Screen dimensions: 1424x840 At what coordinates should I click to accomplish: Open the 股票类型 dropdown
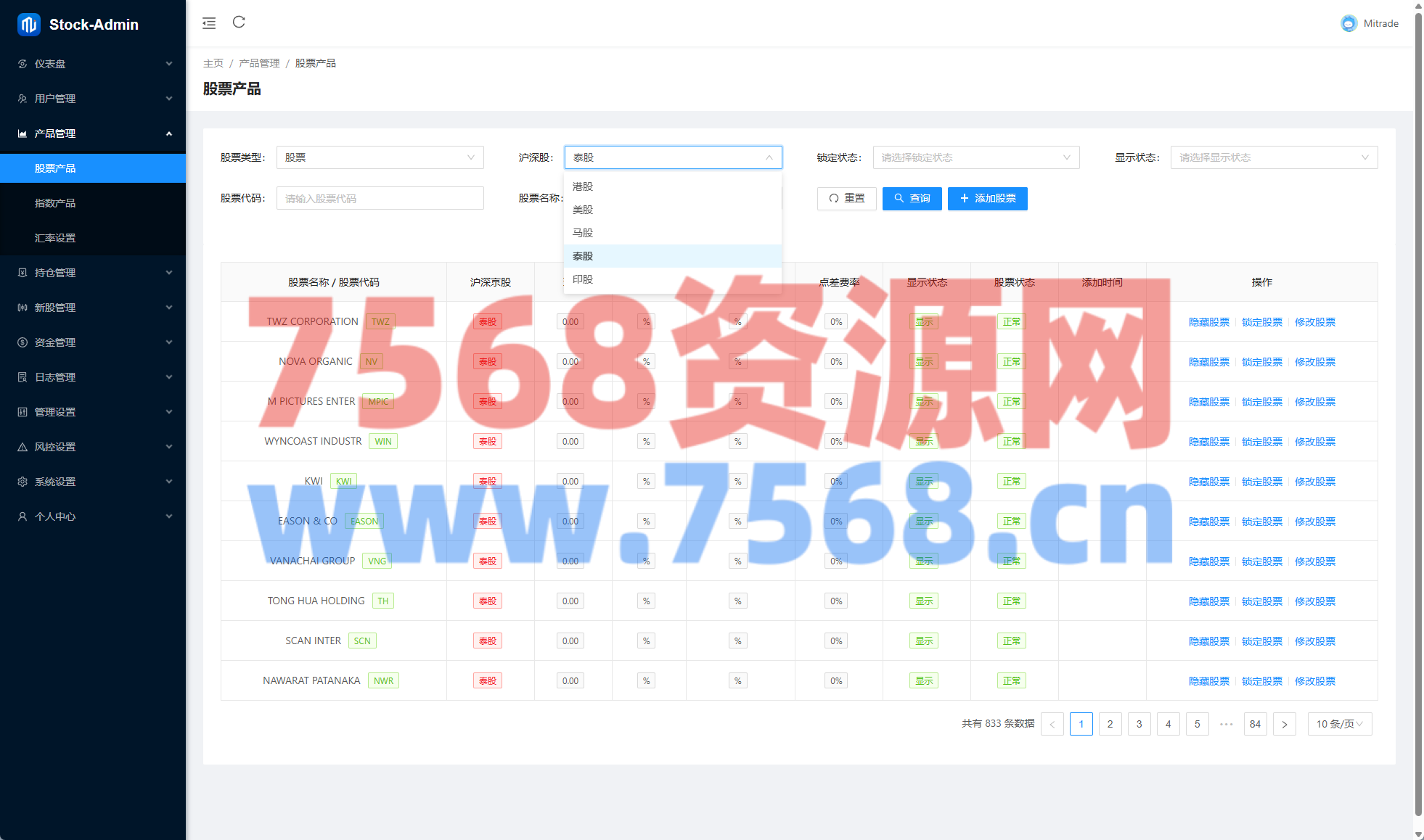pyautogui.click(x=380, y=157)
